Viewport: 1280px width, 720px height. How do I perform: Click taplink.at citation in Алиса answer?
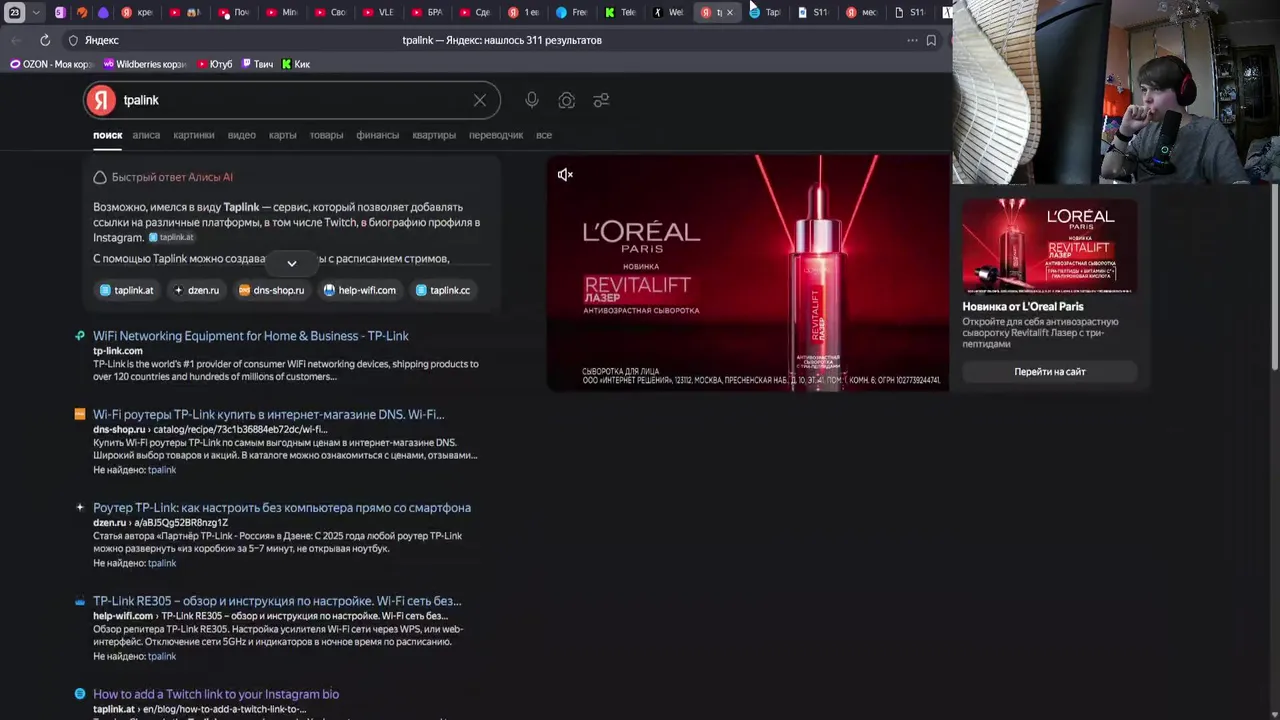tap(171, 237)
